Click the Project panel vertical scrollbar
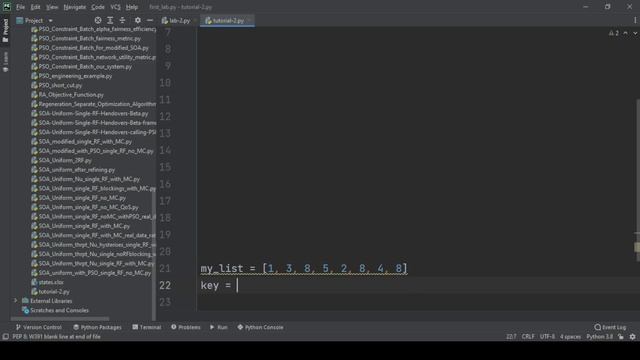Image resolution: width=640 pixels, height=360 pixels. click(154, 255)
